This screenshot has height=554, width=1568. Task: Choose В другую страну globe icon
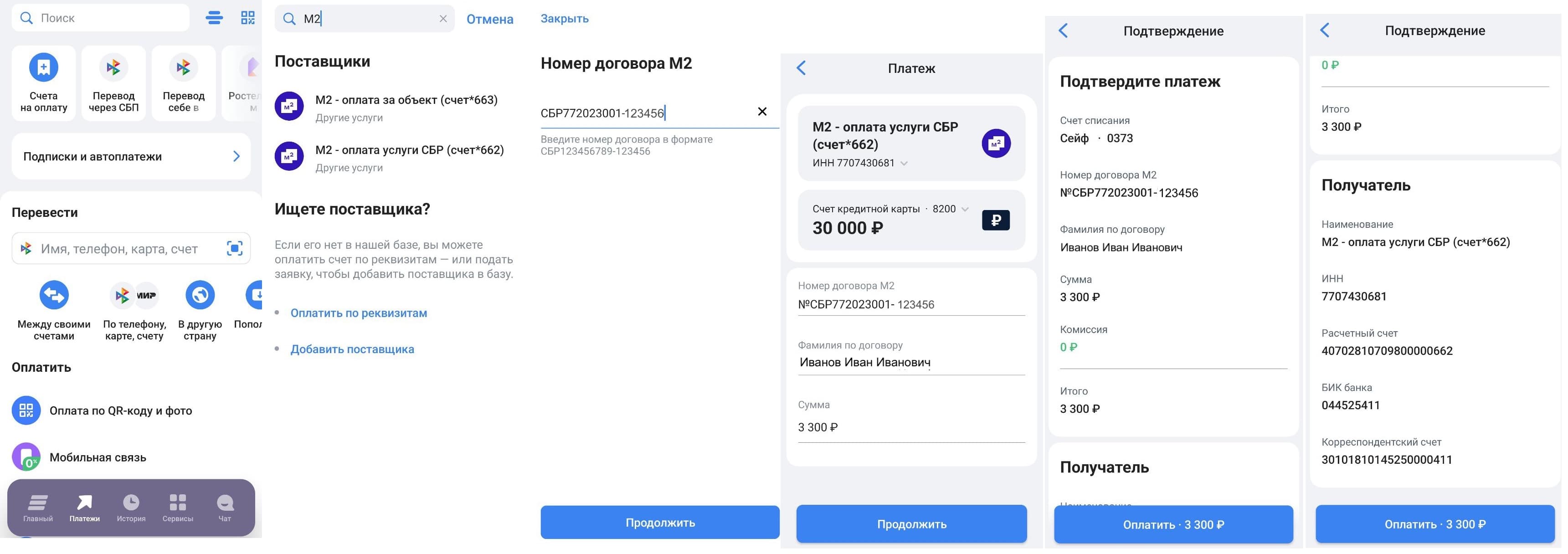[x=200, y=295]
